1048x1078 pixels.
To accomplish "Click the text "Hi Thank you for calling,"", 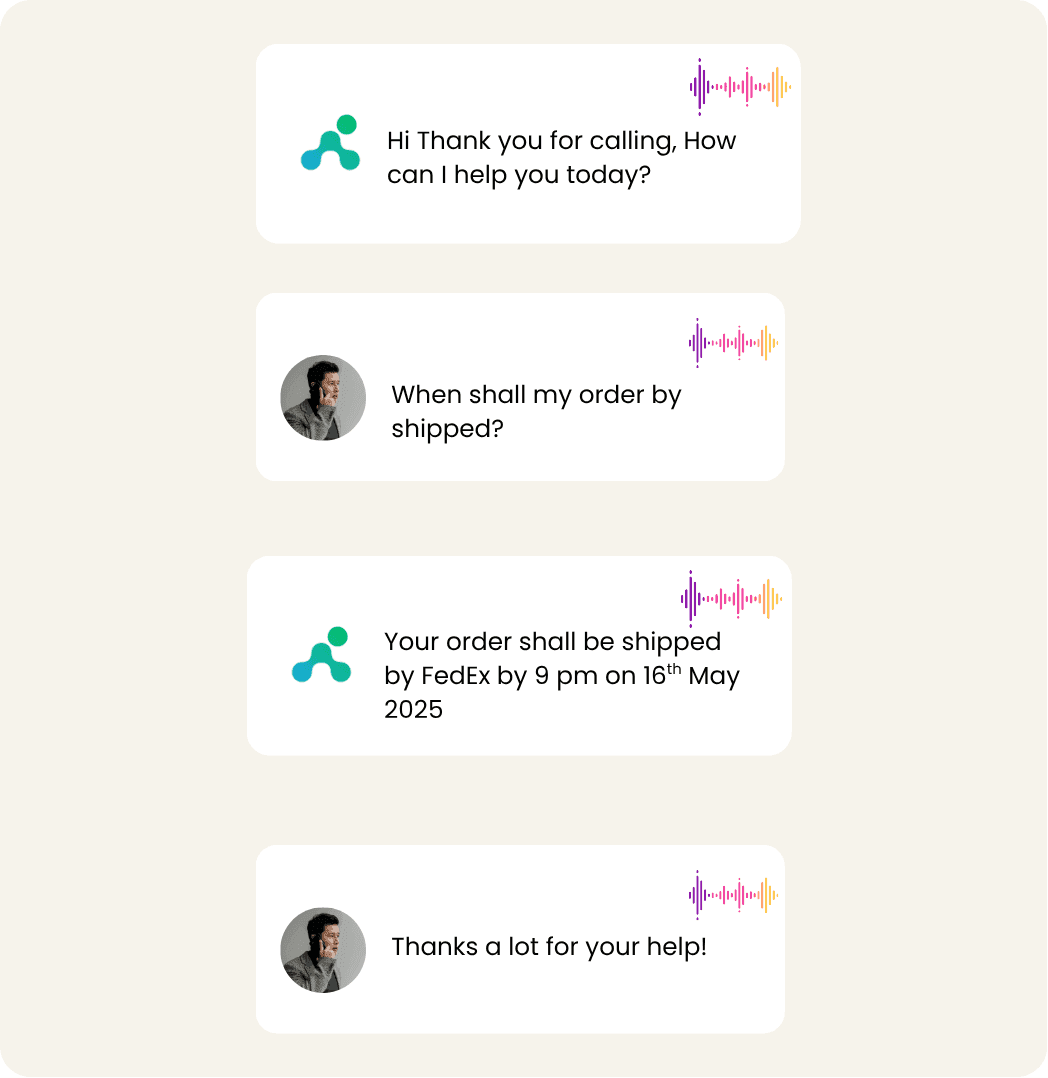I will (x=532, y=141).
